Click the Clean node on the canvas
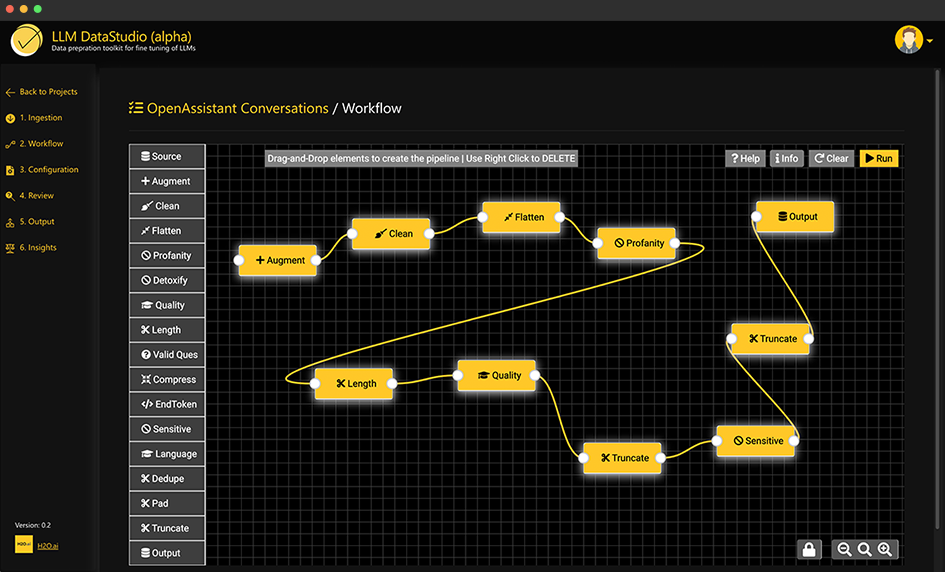The image size is (945, 572). click(x=391, y=234)
